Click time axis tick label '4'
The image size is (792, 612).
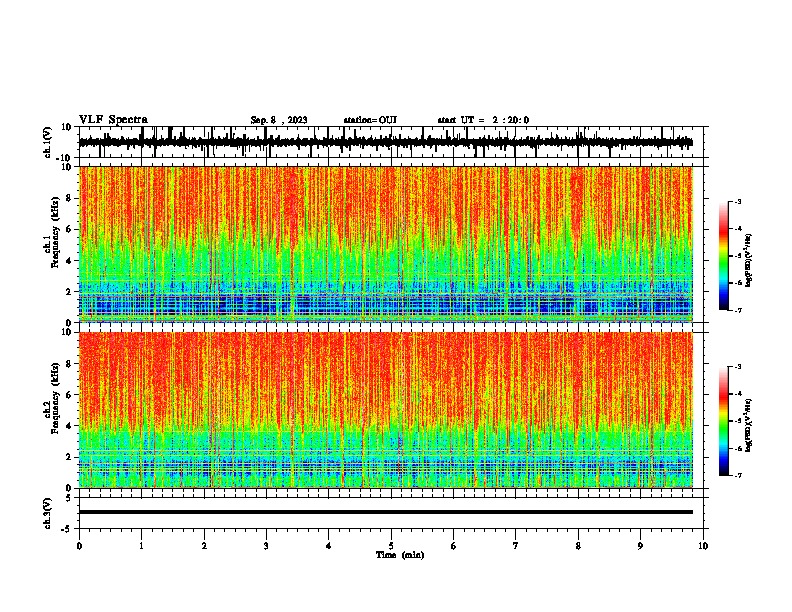click(x=329, y=546)
